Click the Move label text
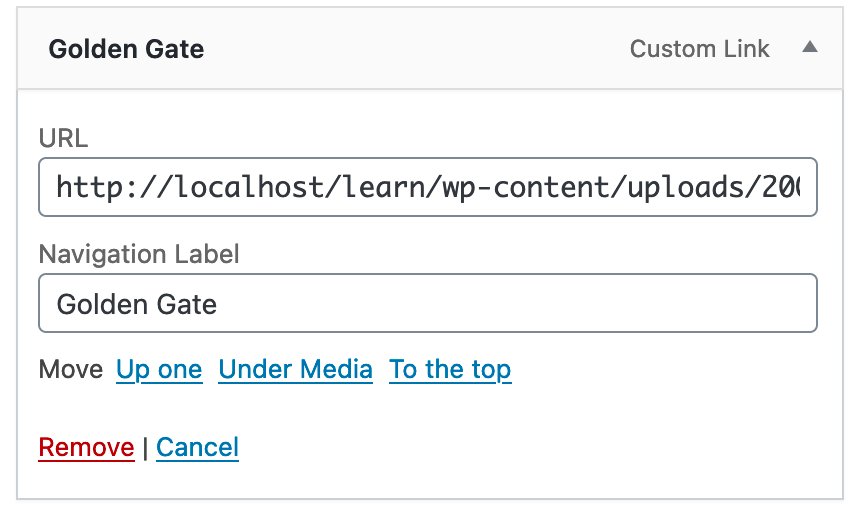The image size is (868, 506). coord(70,370)
